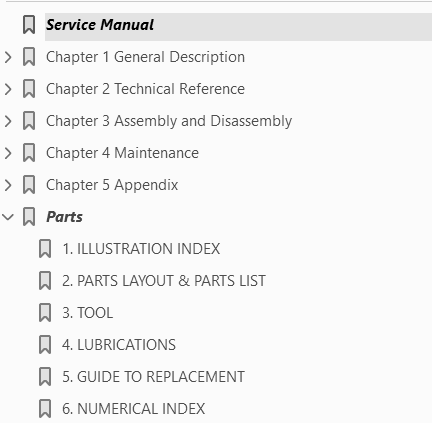Expand Chapter 5 Appendix chevron
Screen dimensions: 432x423
(8, 185)
